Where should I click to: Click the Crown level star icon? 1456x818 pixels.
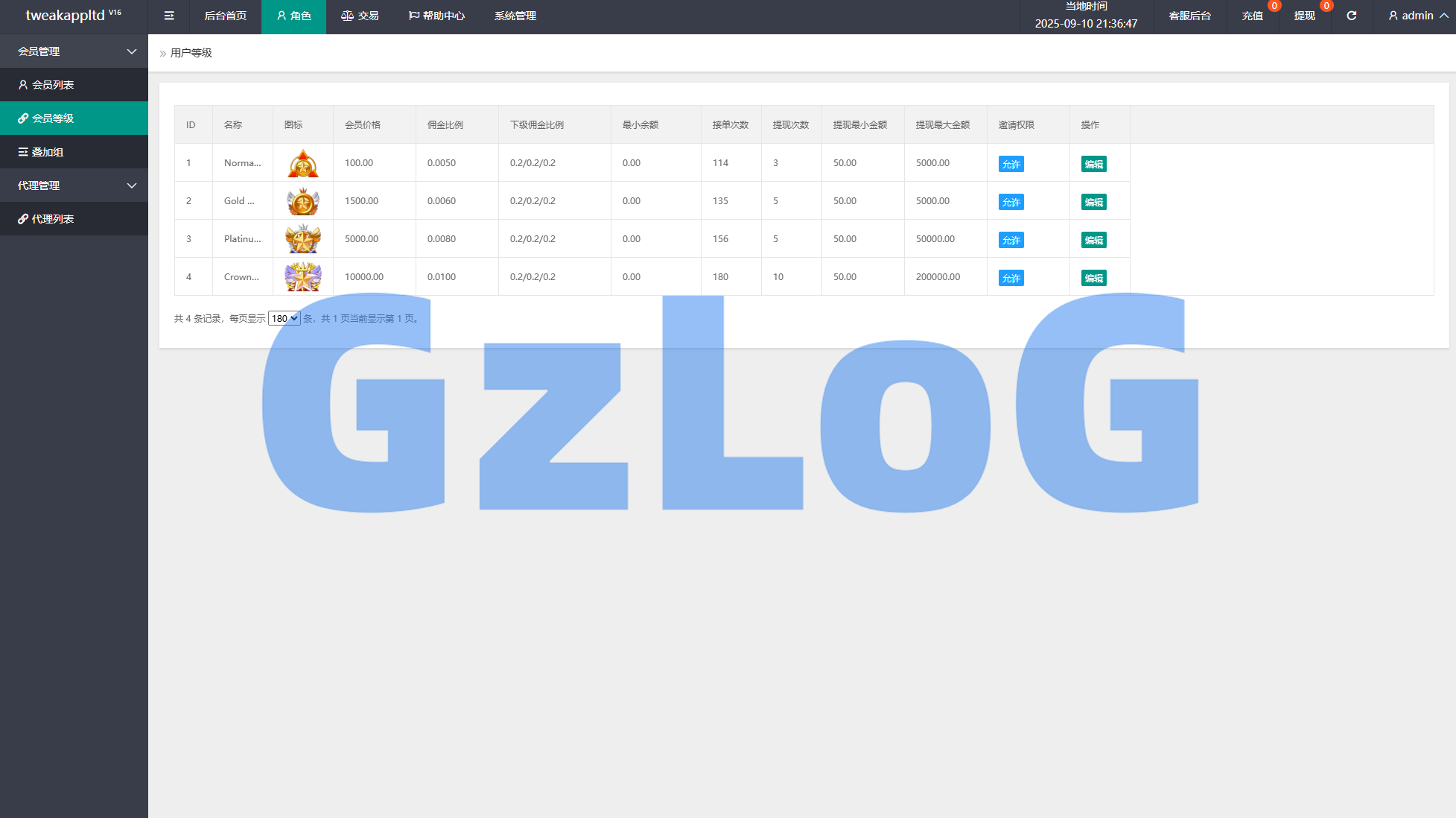click(x=303, y=277)
